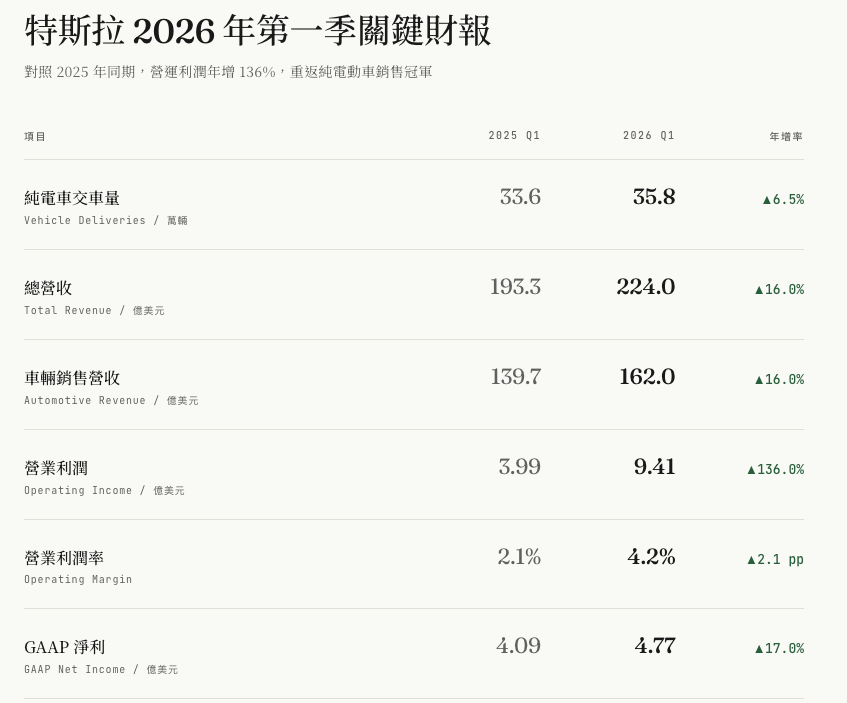The width and height of the screenshot is (847, 703).
Task: Click the 2026 Q1 deliveries value 35.8
Action: pyautogui.click(x=654, y=197)
